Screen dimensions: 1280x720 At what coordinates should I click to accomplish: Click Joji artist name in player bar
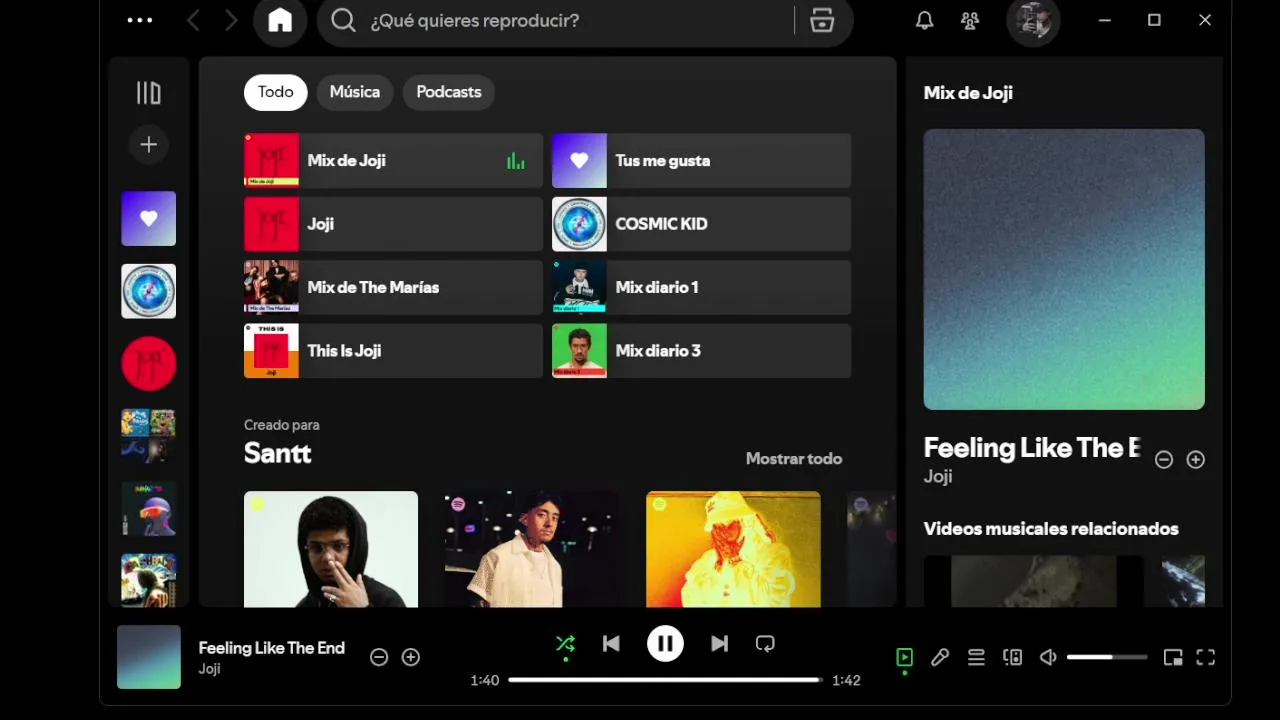[209, 669]
